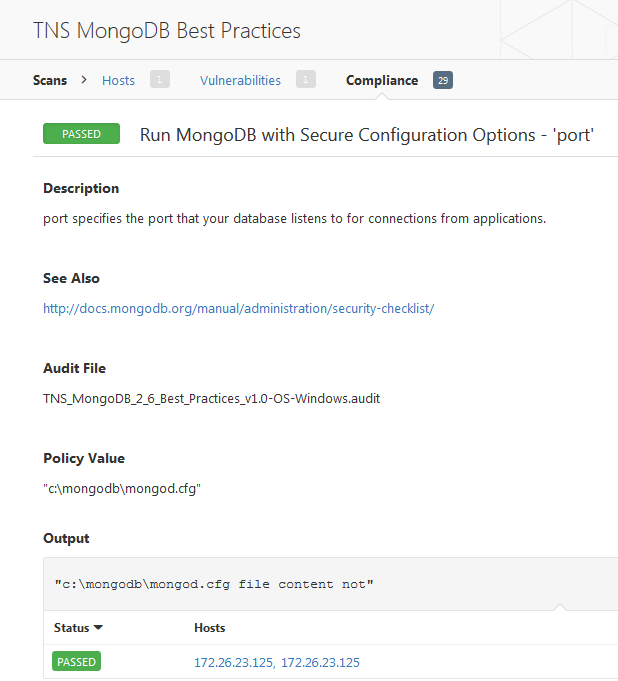618x681 pixels.
Task: Open the MongoDB security-checklist link
Action: pyautogui.click(x=238, y=309)
